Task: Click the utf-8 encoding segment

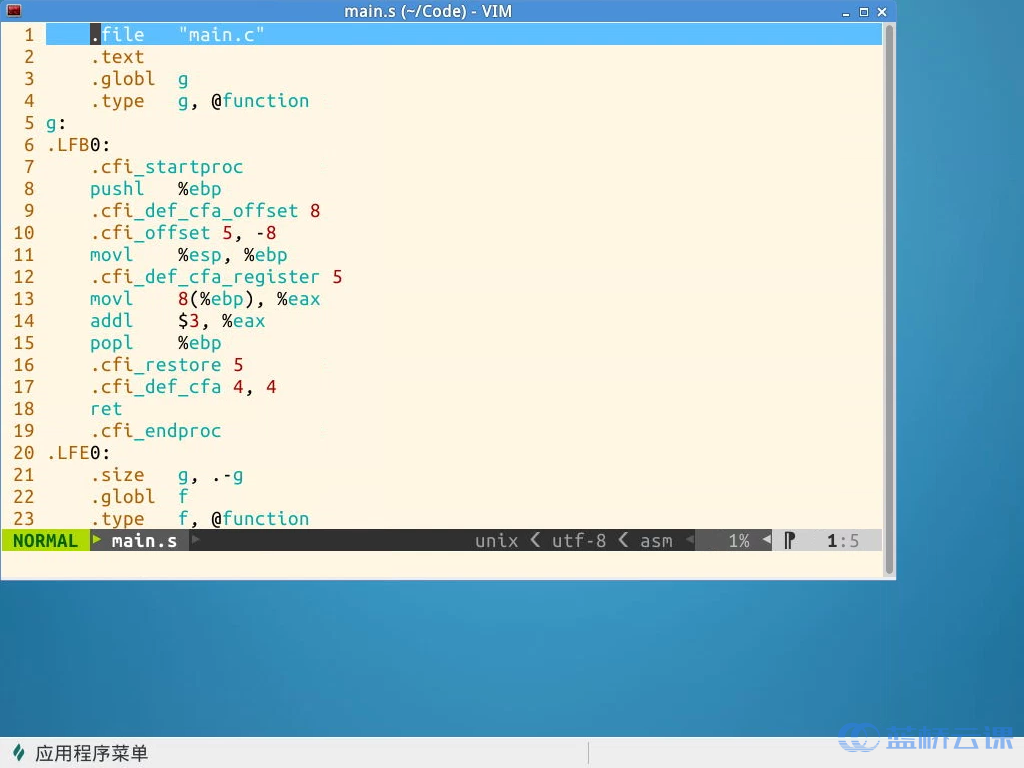Action: (x=578, y=541)
